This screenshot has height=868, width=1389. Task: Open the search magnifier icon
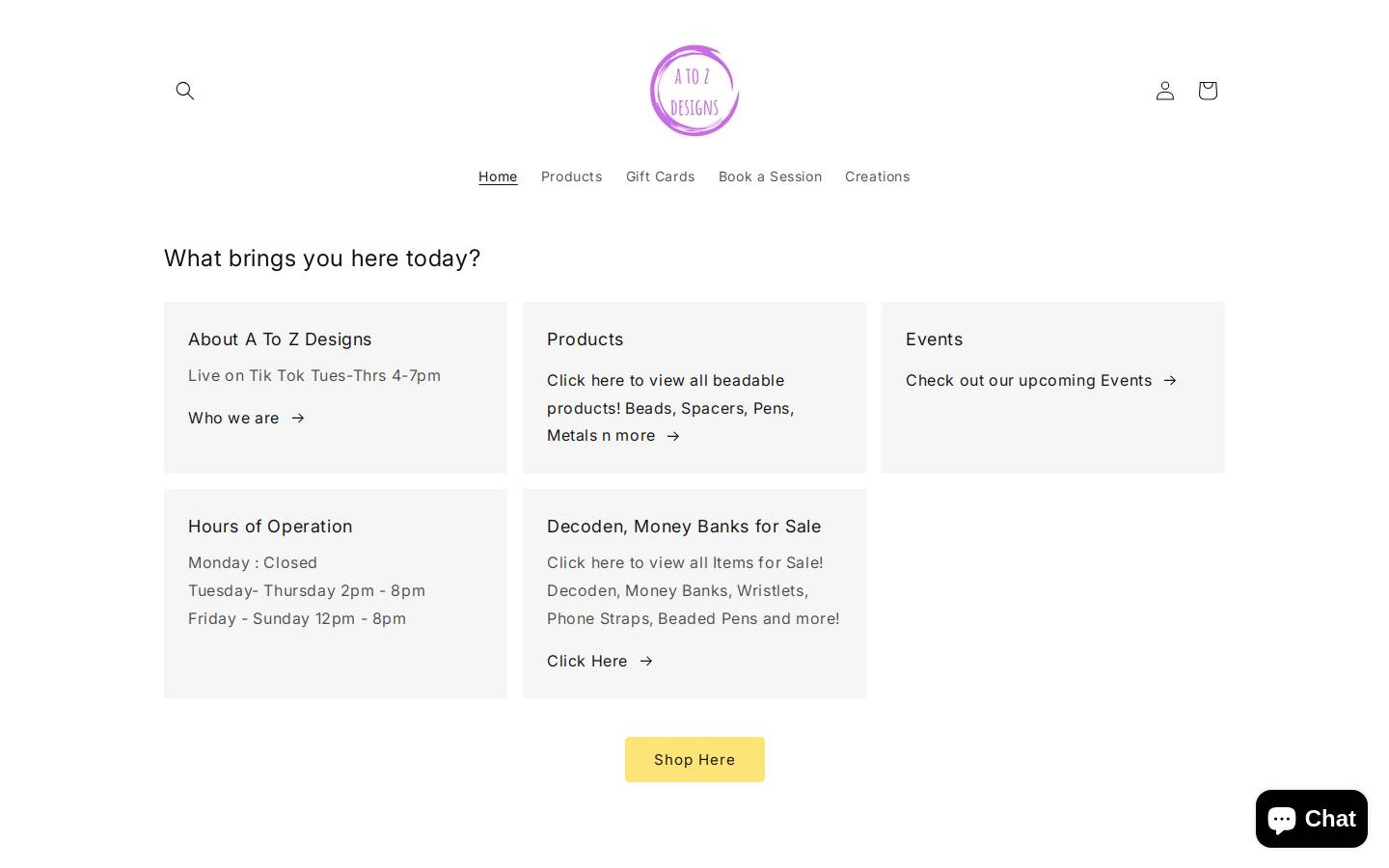185,91
